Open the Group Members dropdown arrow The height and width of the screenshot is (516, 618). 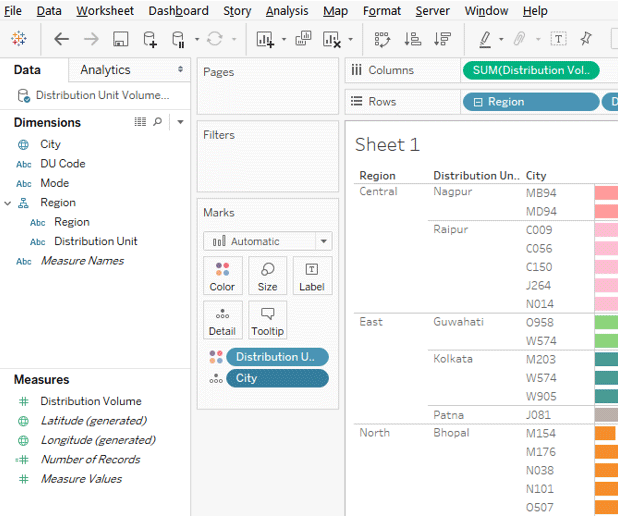pos(538,39)
